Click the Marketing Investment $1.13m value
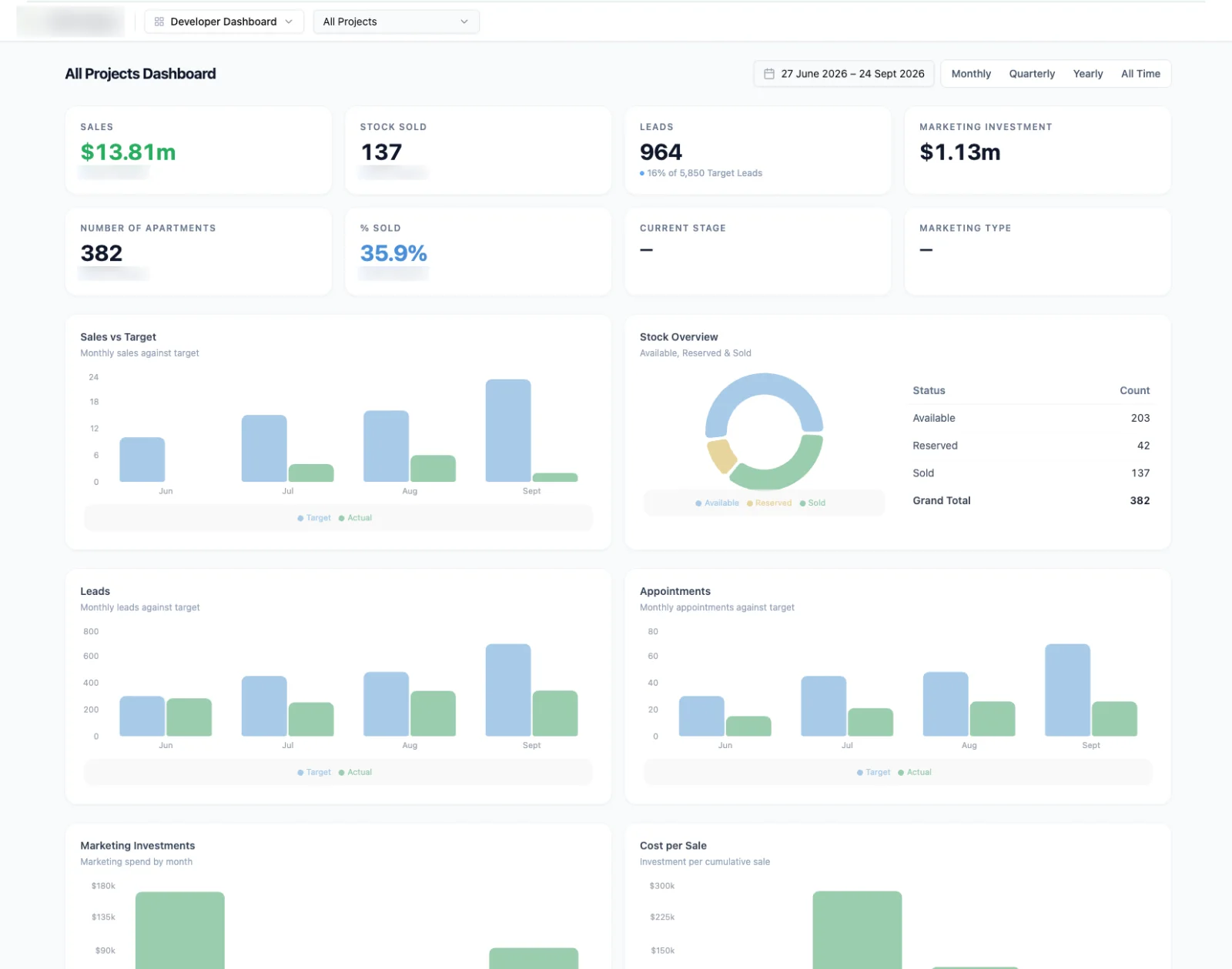The height and width of the screenshot is (969, 1232). tap(959, 152)
